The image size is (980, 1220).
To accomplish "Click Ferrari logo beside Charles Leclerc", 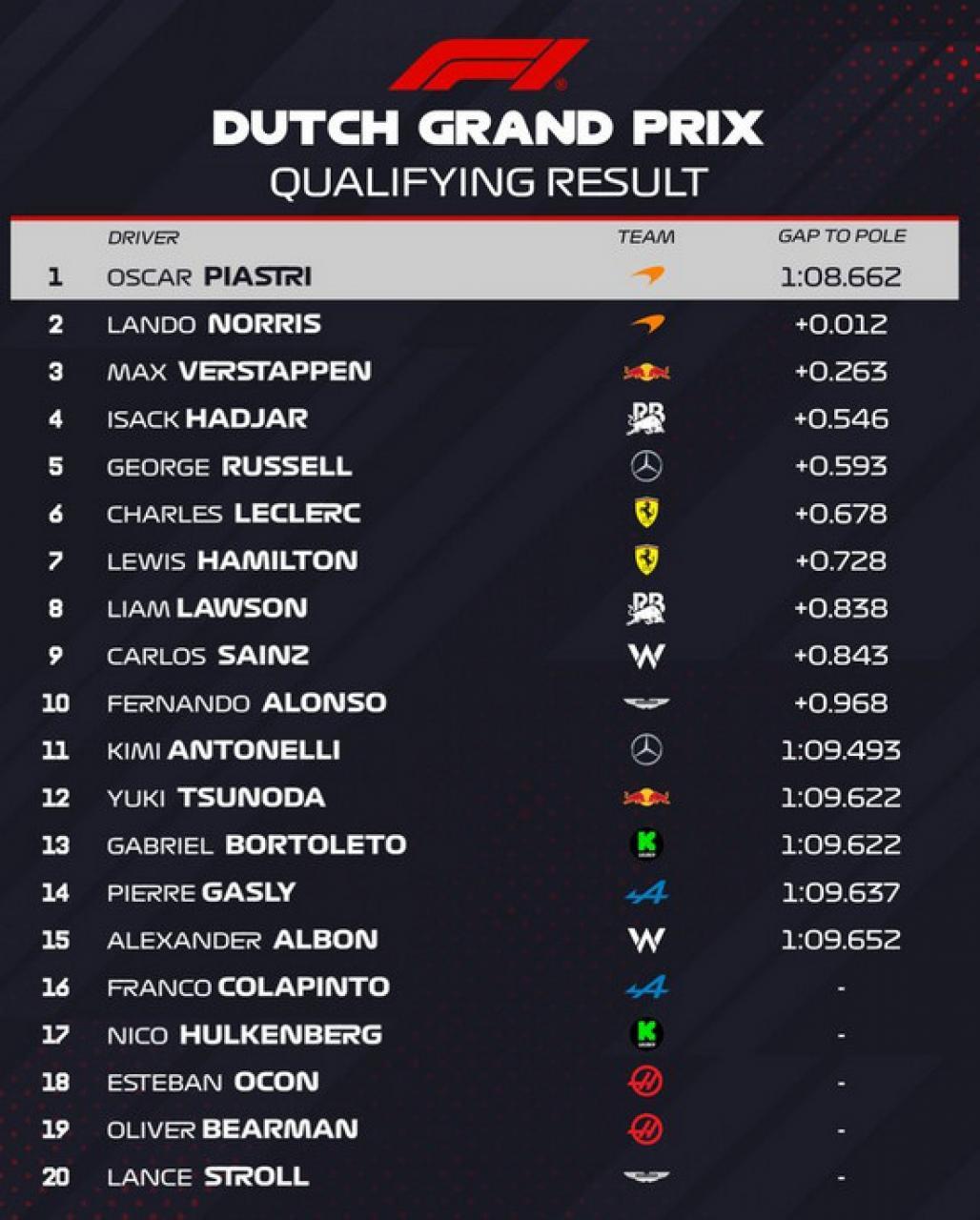I will point(646,513).
